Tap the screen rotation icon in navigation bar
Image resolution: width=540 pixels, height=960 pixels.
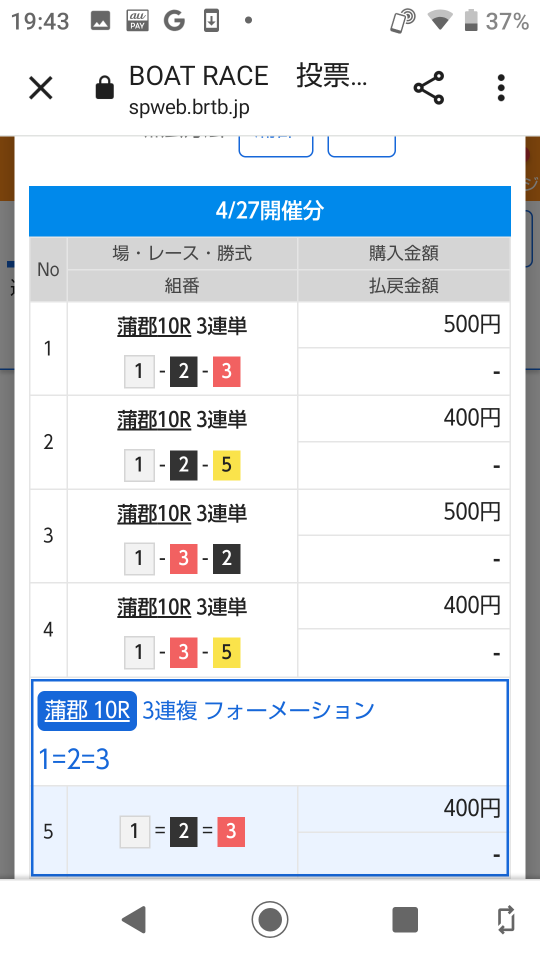(x=506, y=920)
